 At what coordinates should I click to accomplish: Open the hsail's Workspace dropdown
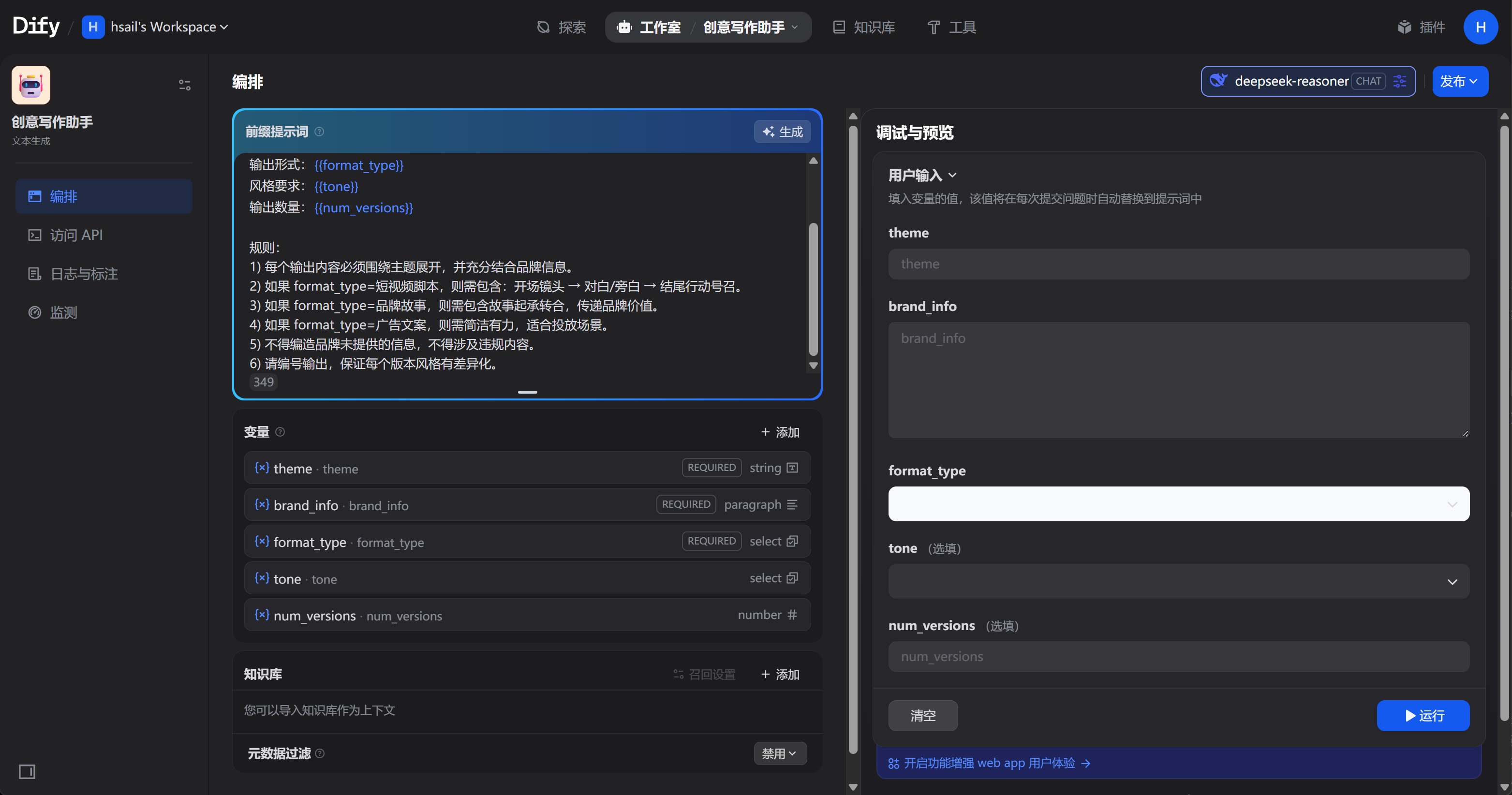(x=156, y=27)
